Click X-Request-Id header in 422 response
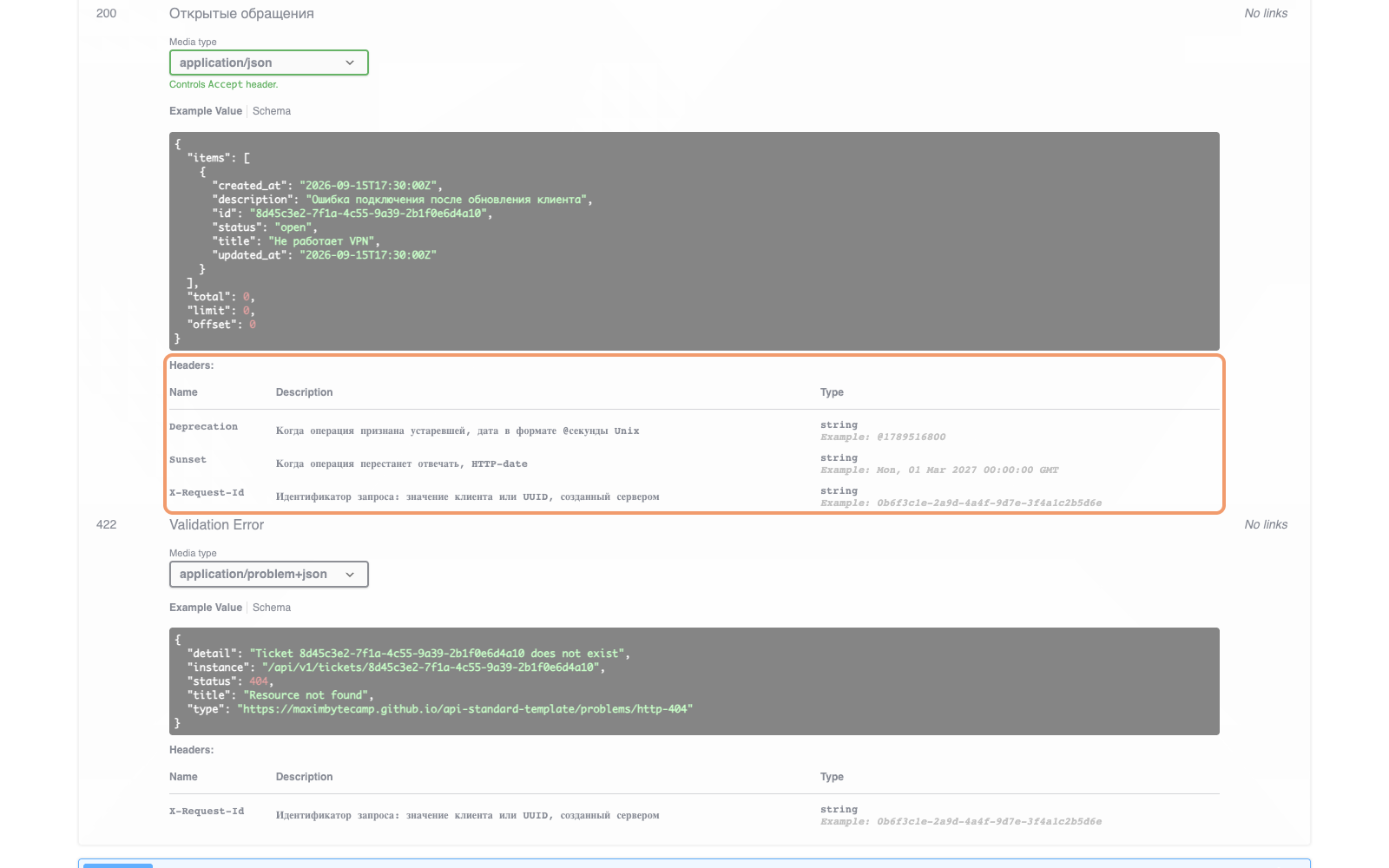Viewport: 1389px width, 868px height. [x=207, y=812]
